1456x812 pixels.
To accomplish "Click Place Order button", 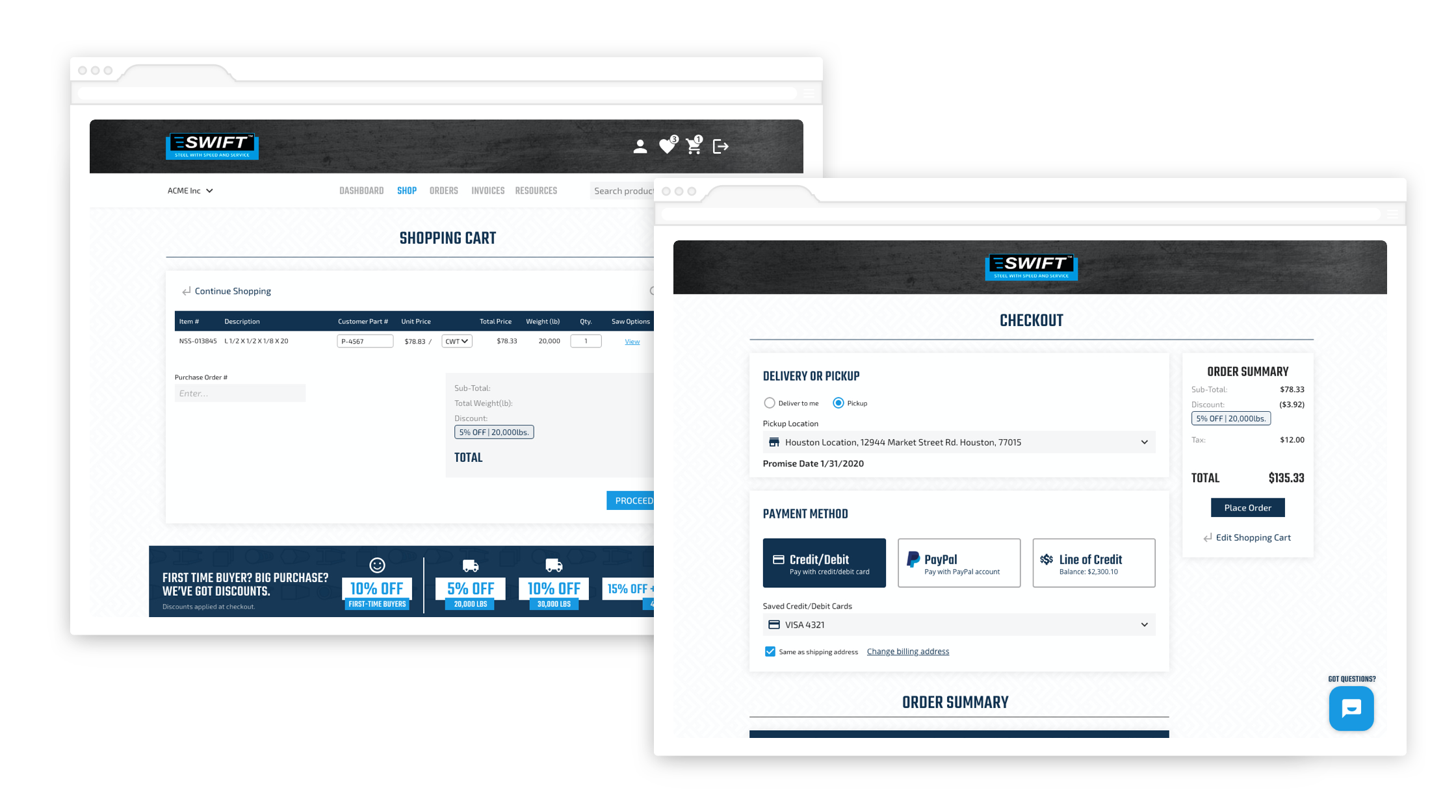I will [1248, 507].
